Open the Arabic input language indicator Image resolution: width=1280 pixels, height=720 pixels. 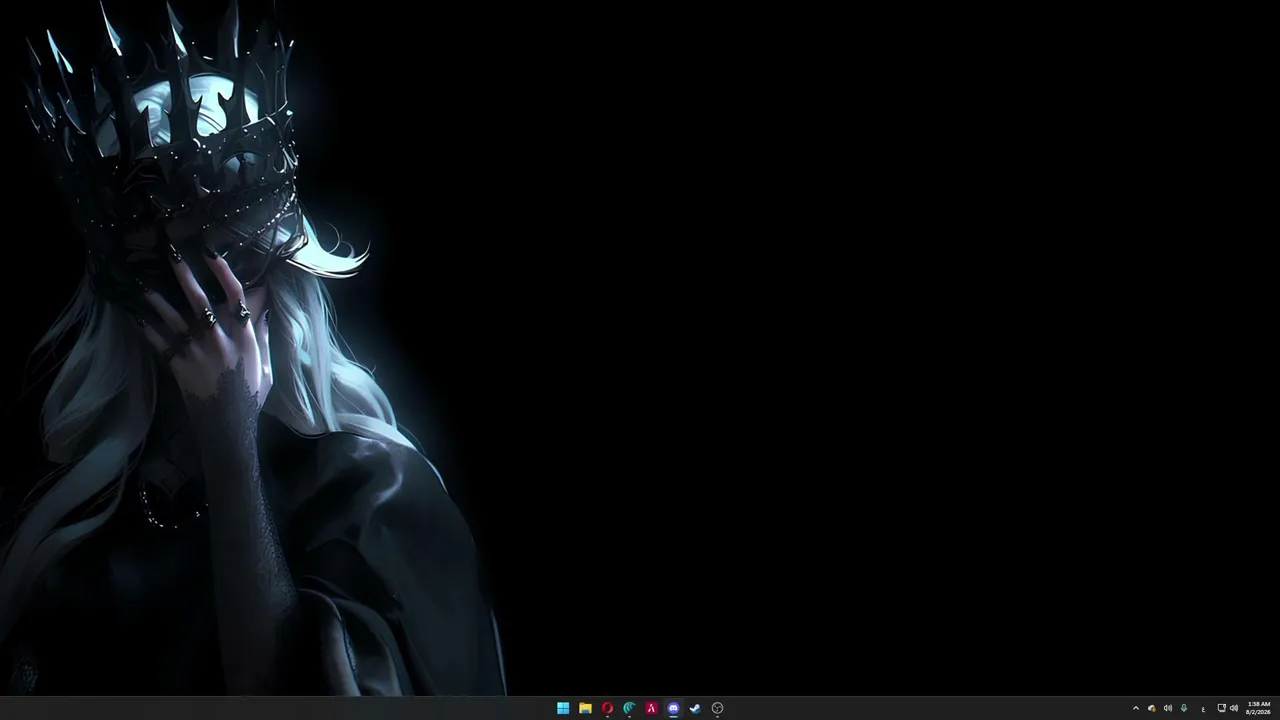[1203, 708]
